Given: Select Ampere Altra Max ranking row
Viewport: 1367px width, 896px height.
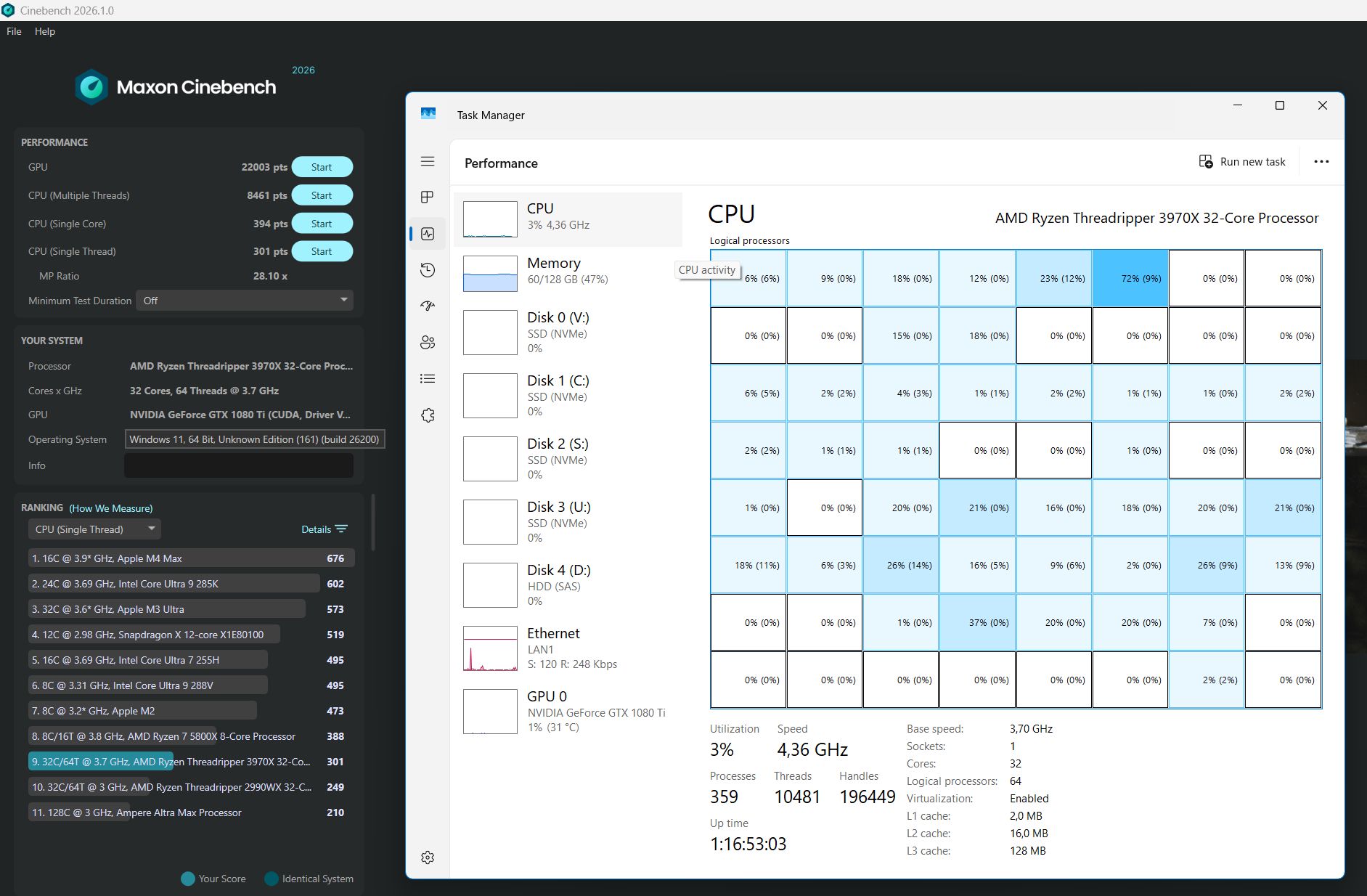Looking at the screenshot, I should (x=192, y=812).
